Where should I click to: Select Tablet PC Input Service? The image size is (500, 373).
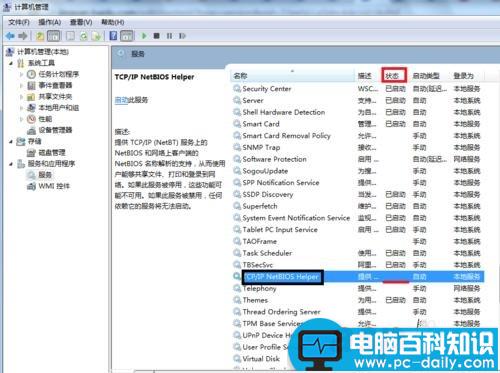280,230
